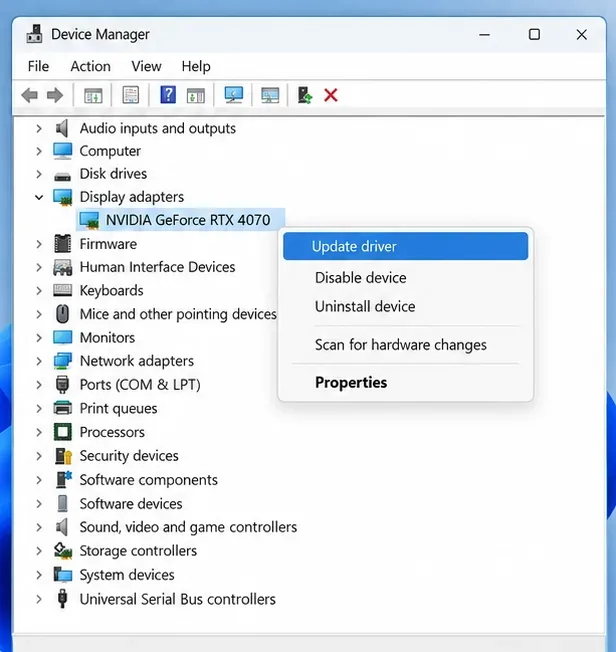Expand the System devices chevron
Viewport: 616px width, 652px height.
[x=39, y=575]
